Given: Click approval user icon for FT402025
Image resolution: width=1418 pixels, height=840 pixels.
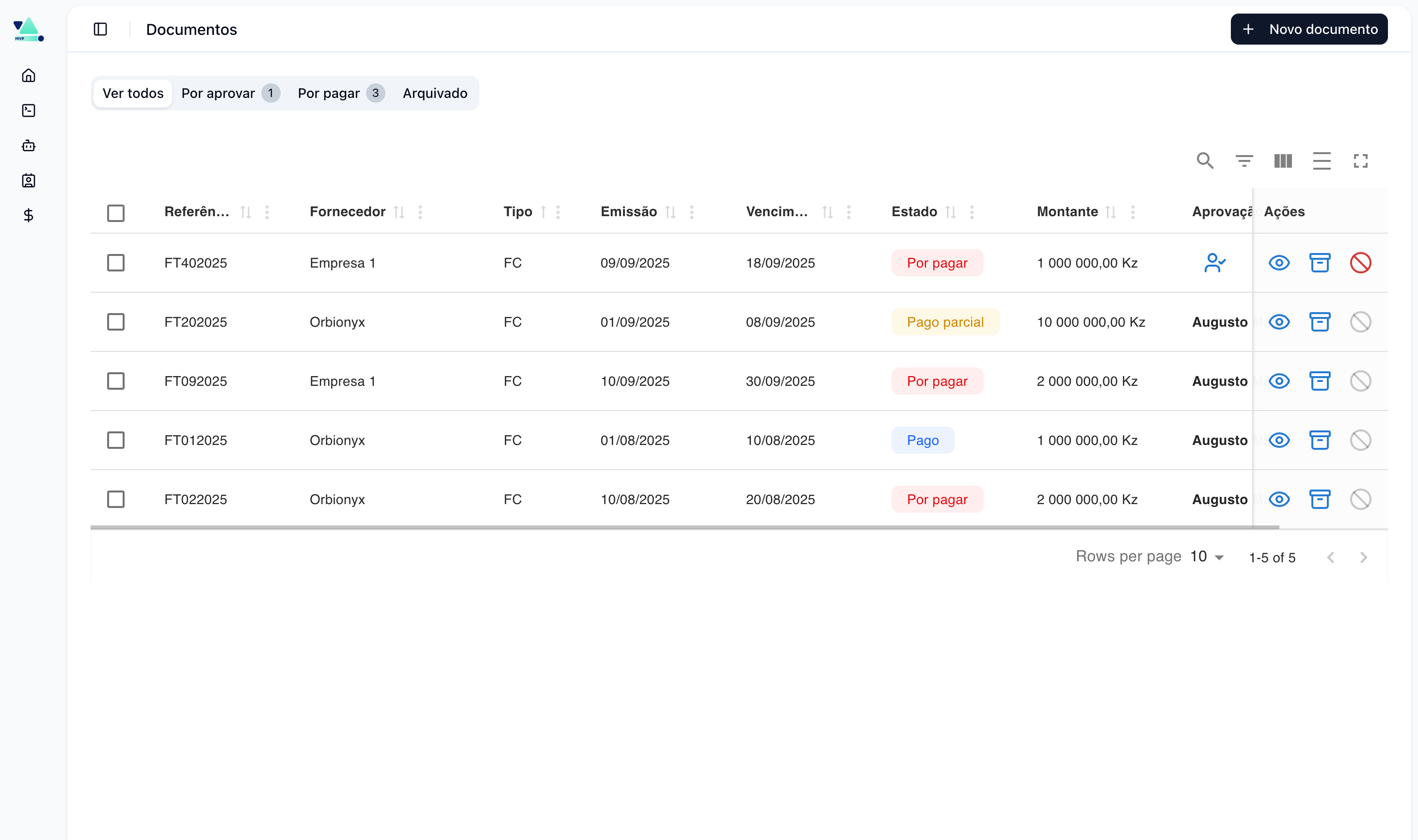Looking at the screenshot, I should pyautogui.click(x=1214, y=263).
